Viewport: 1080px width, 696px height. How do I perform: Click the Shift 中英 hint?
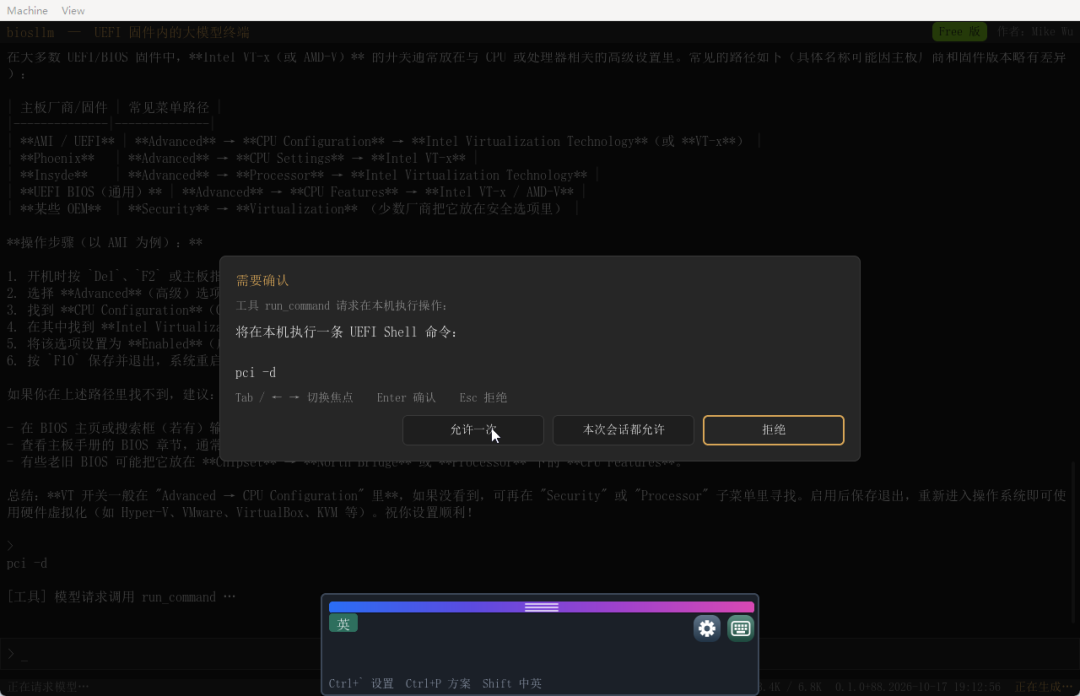[512, 684]
